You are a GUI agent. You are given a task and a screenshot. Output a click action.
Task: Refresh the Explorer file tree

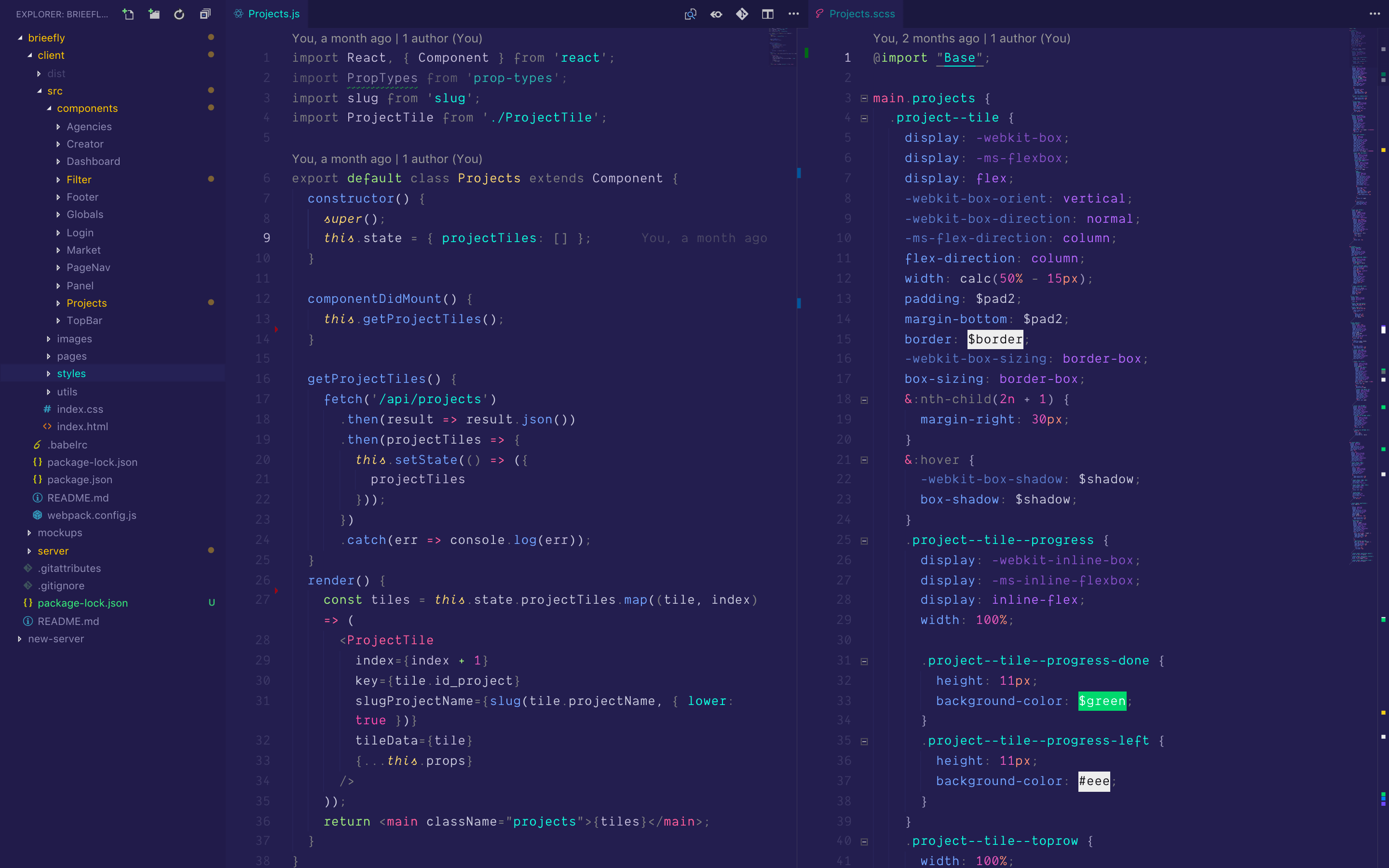coord(179,14)
